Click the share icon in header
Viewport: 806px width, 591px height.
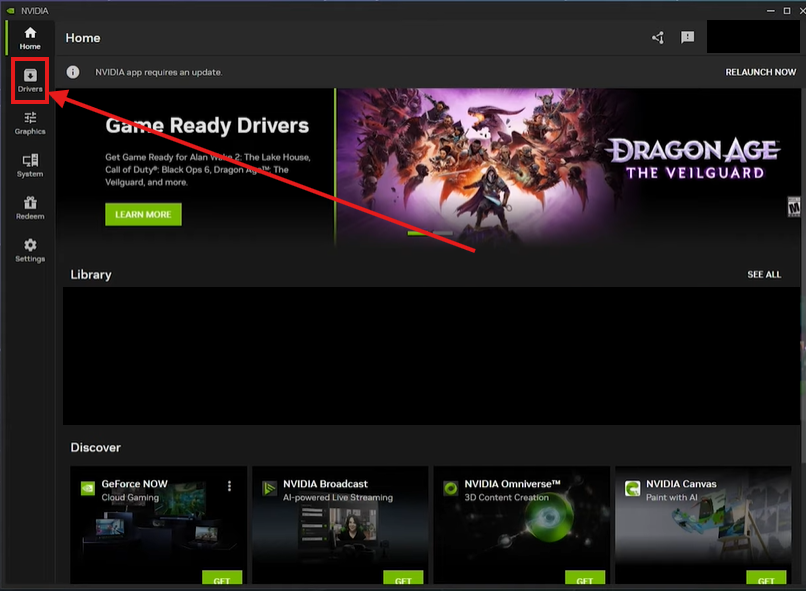(658, 38)
